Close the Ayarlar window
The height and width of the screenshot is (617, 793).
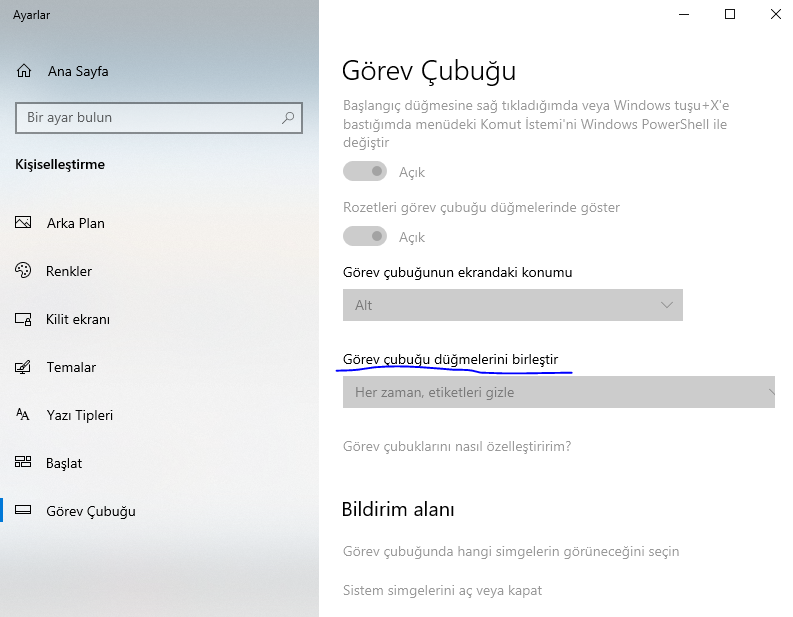[x=775, y=14]
